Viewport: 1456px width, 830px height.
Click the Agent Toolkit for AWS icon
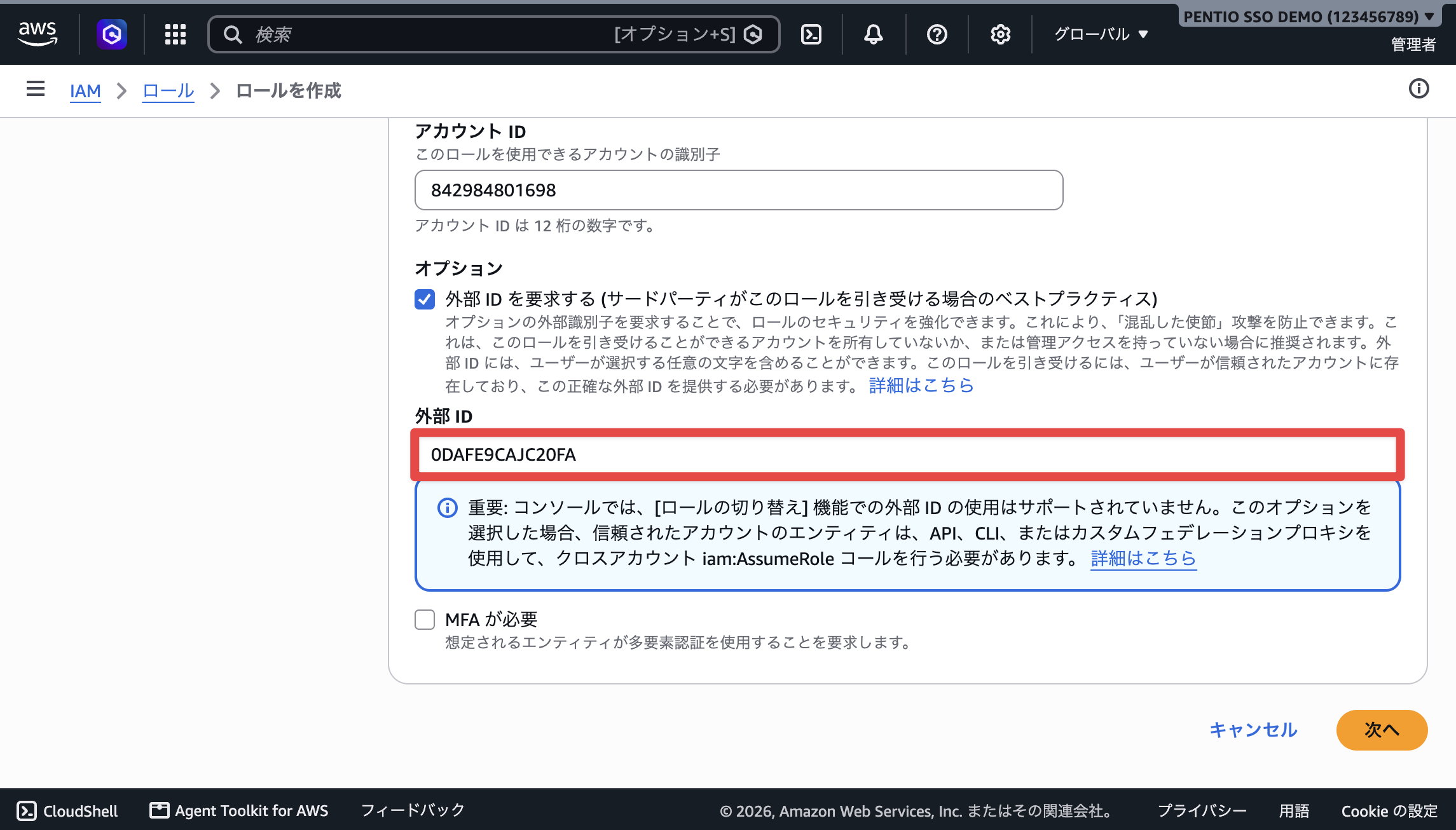[x=159, y=810]
